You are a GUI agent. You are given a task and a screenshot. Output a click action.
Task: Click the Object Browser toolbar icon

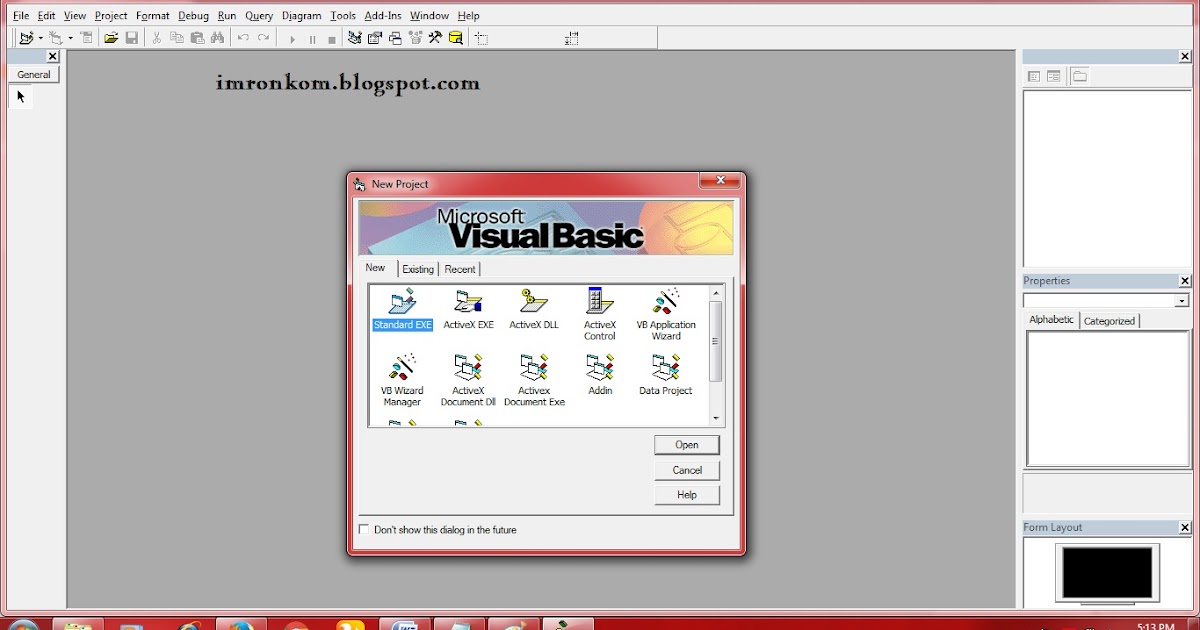tap(416, 38)
